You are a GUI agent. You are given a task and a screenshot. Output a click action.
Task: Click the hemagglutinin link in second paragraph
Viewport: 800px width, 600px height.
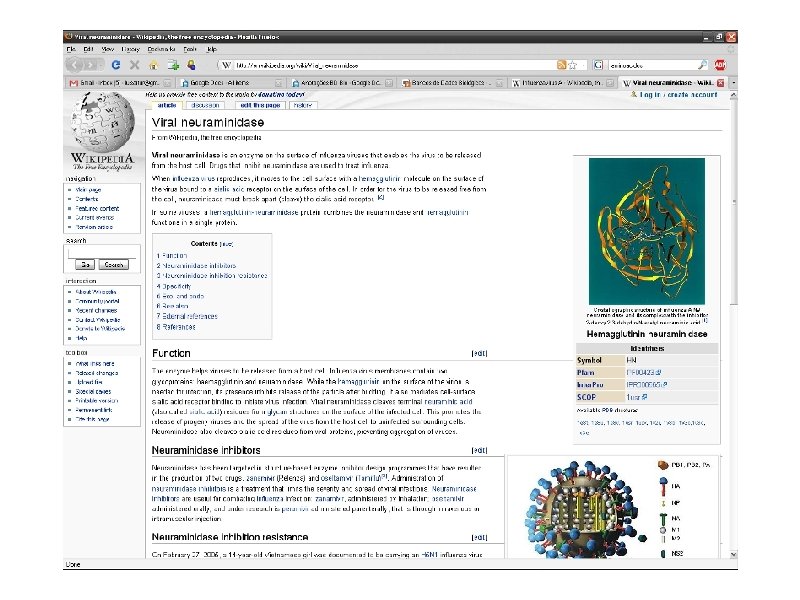point(380,179)
